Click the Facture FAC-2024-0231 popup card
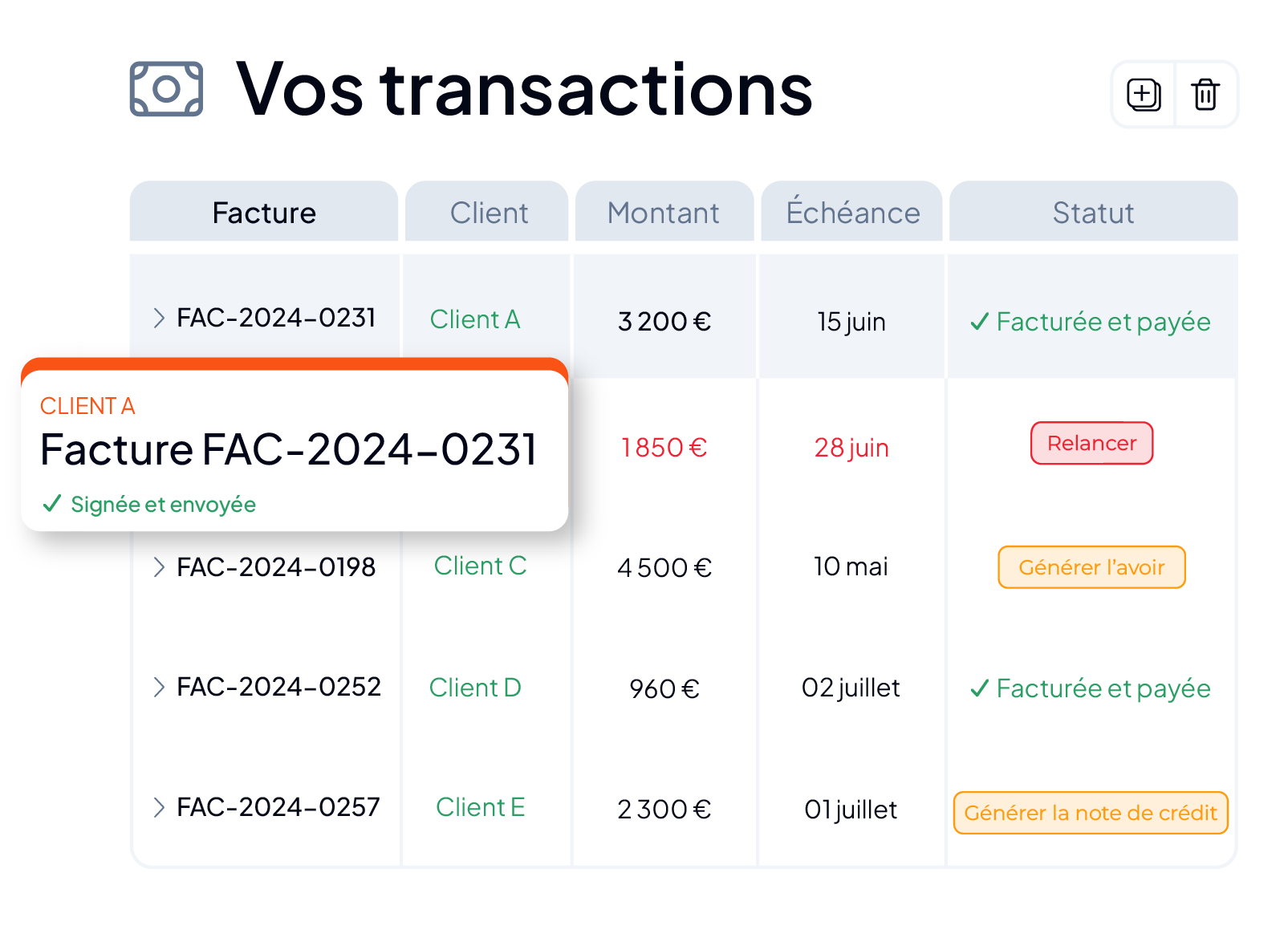This screenshot has width=1288, height=950. pyautogui.click(x=295, y=445)
